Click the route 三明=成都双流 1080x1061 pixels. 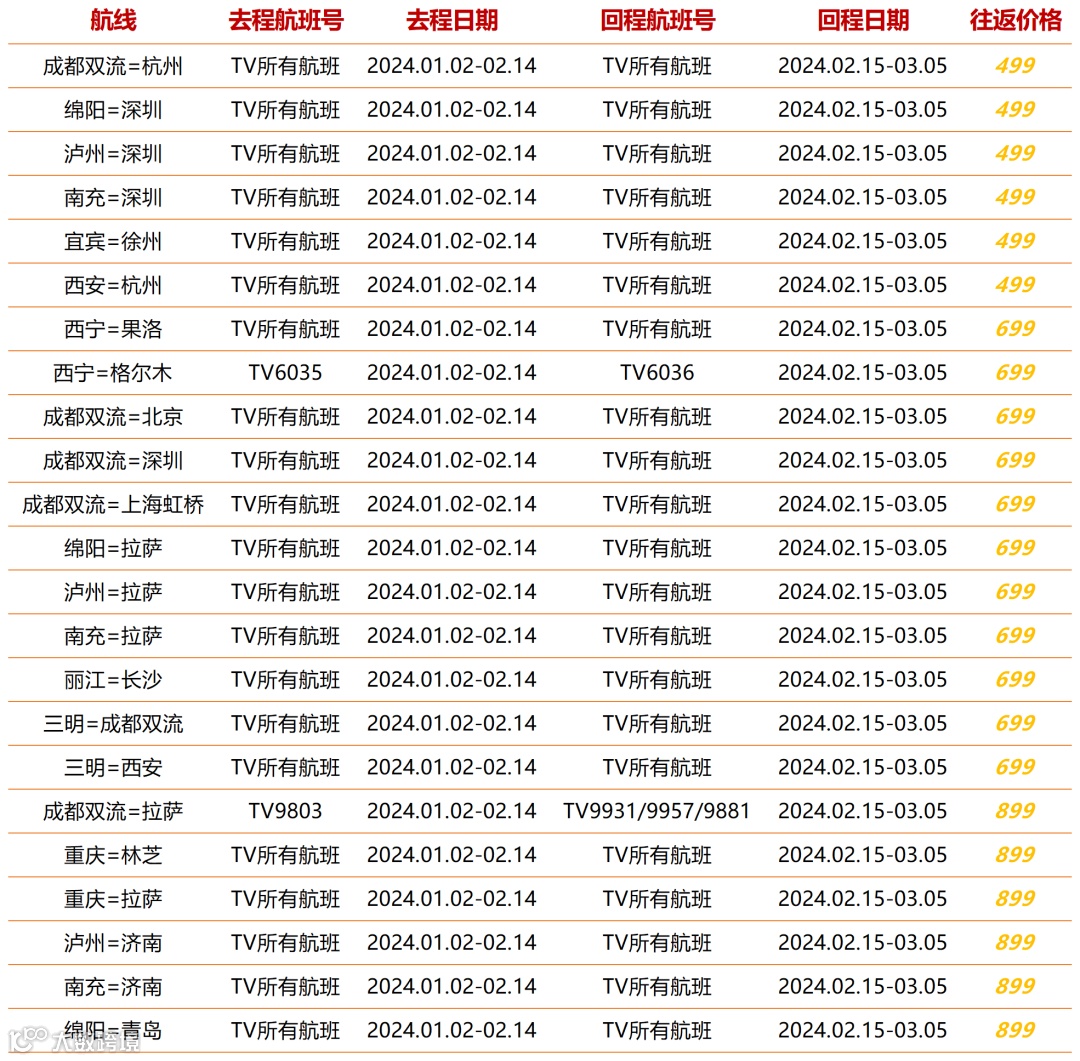coord(113,724)
